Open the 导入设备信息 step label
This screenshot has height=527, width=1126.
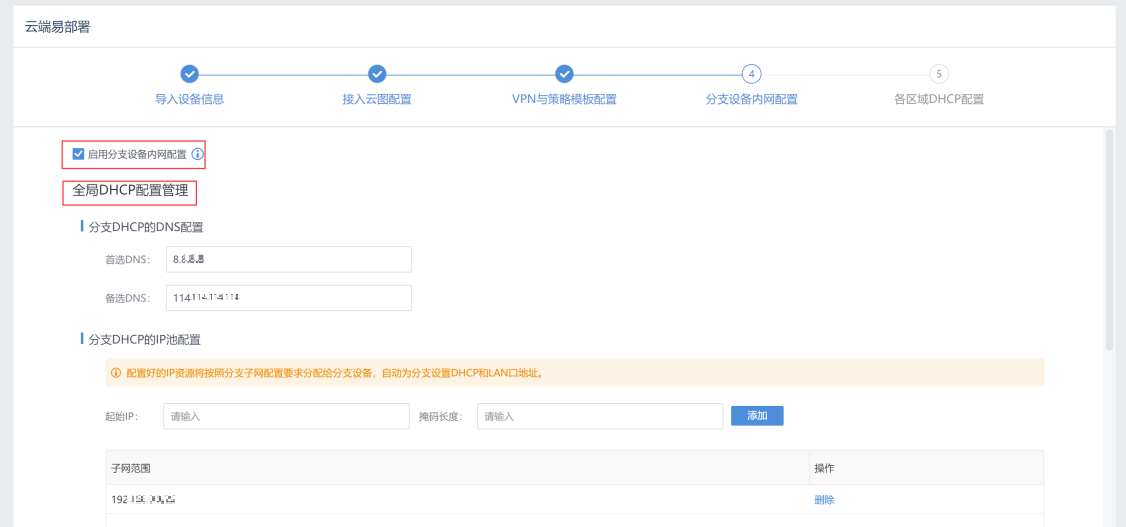pos(189,100)
